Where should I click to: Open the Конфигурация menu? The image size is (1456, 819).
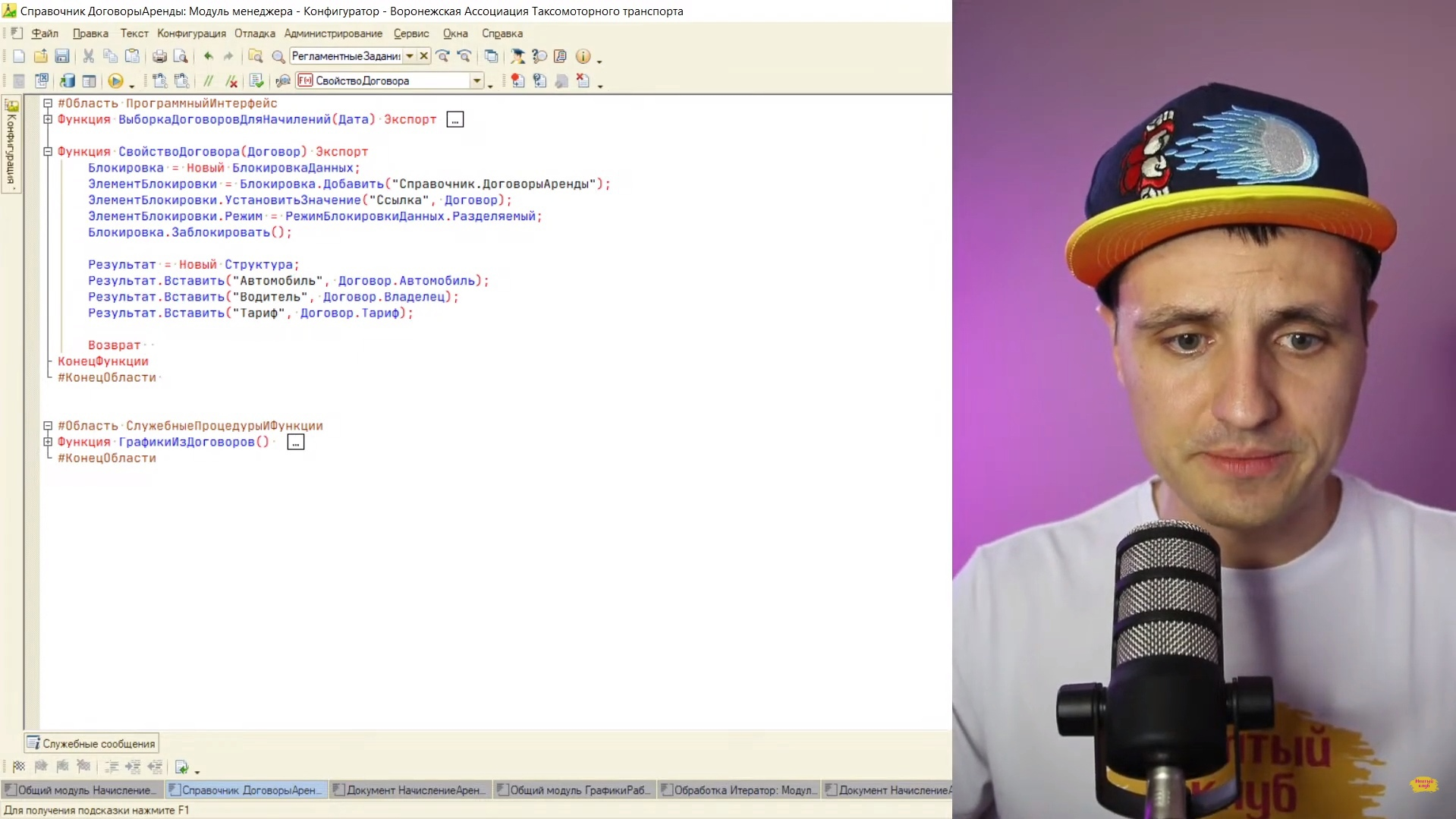191,33
